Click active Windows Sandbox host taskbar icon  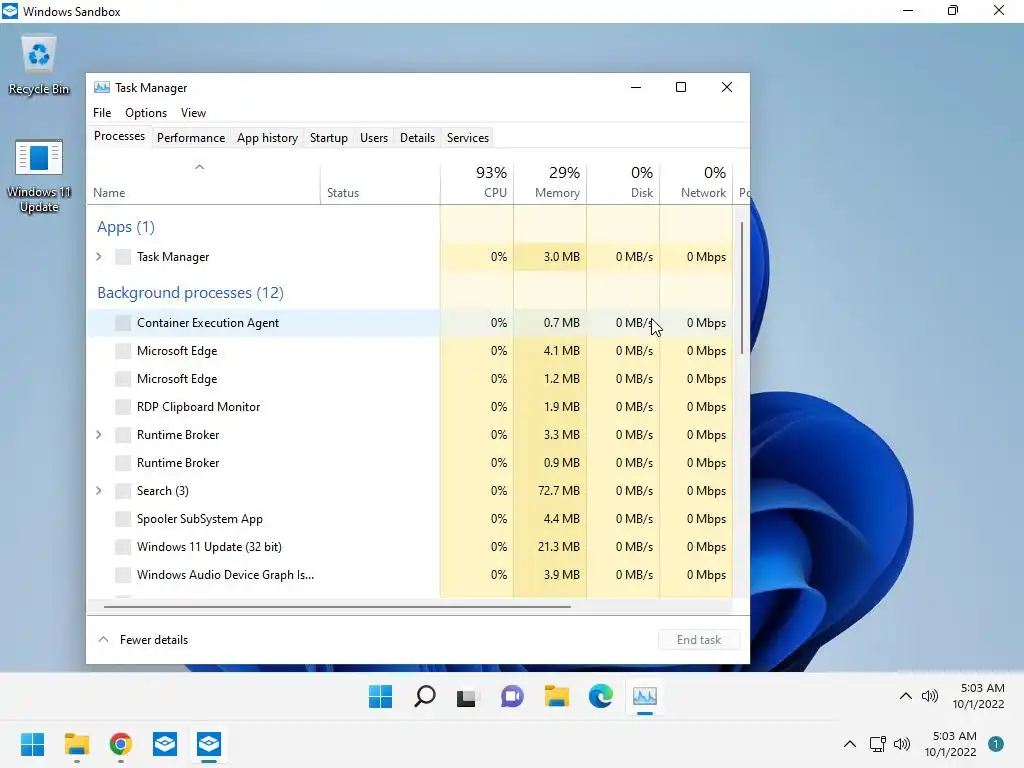(209, 744)
